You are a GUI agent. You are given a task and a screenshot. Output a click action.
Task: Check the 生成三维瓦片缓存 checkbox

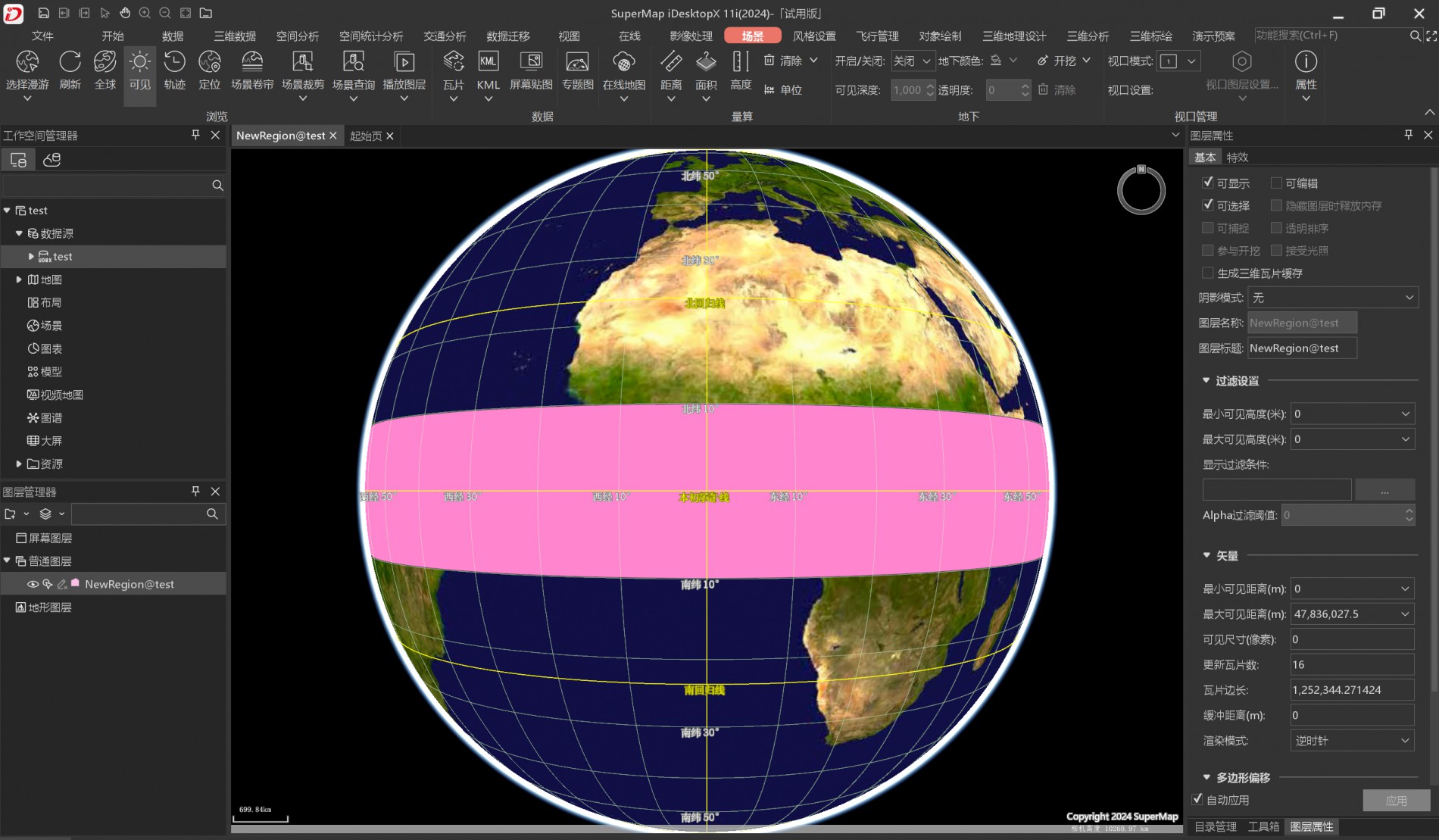(1208, 273)
